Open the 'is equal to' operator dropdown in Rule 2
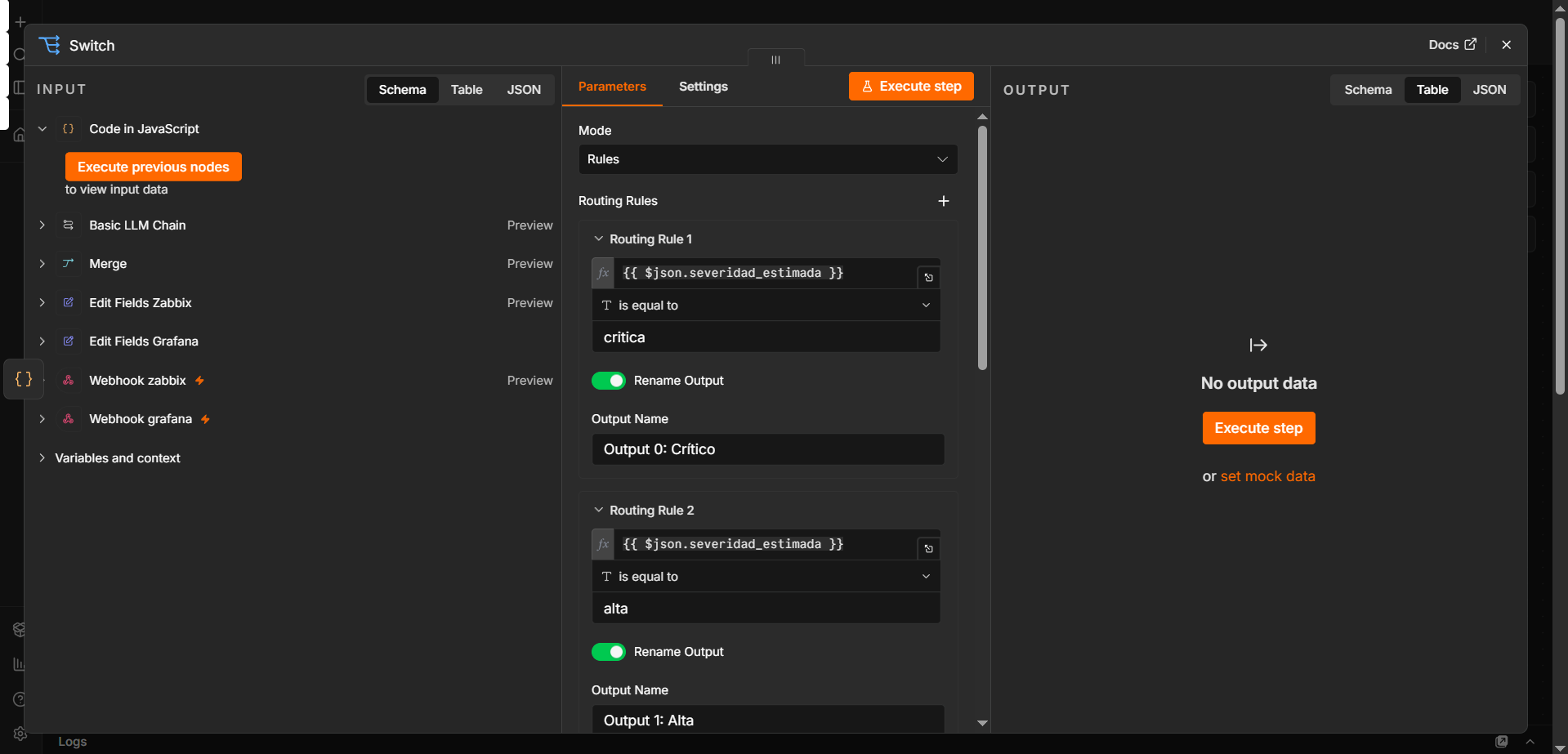The image size is (1568, 754). [x=766, y=577]
